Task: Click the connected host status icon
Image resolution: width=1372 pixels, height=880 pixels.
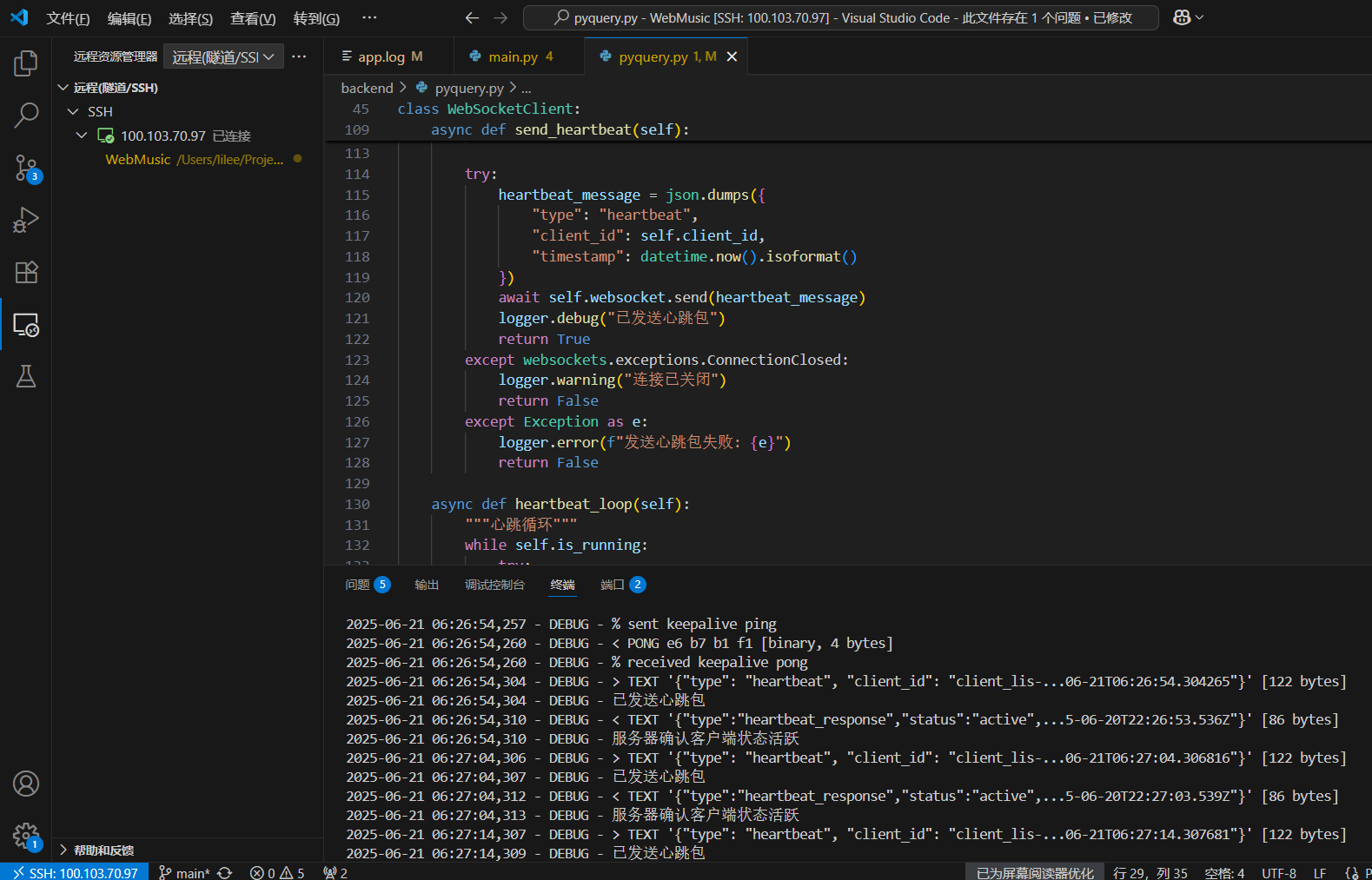Action: pos(106,136)
